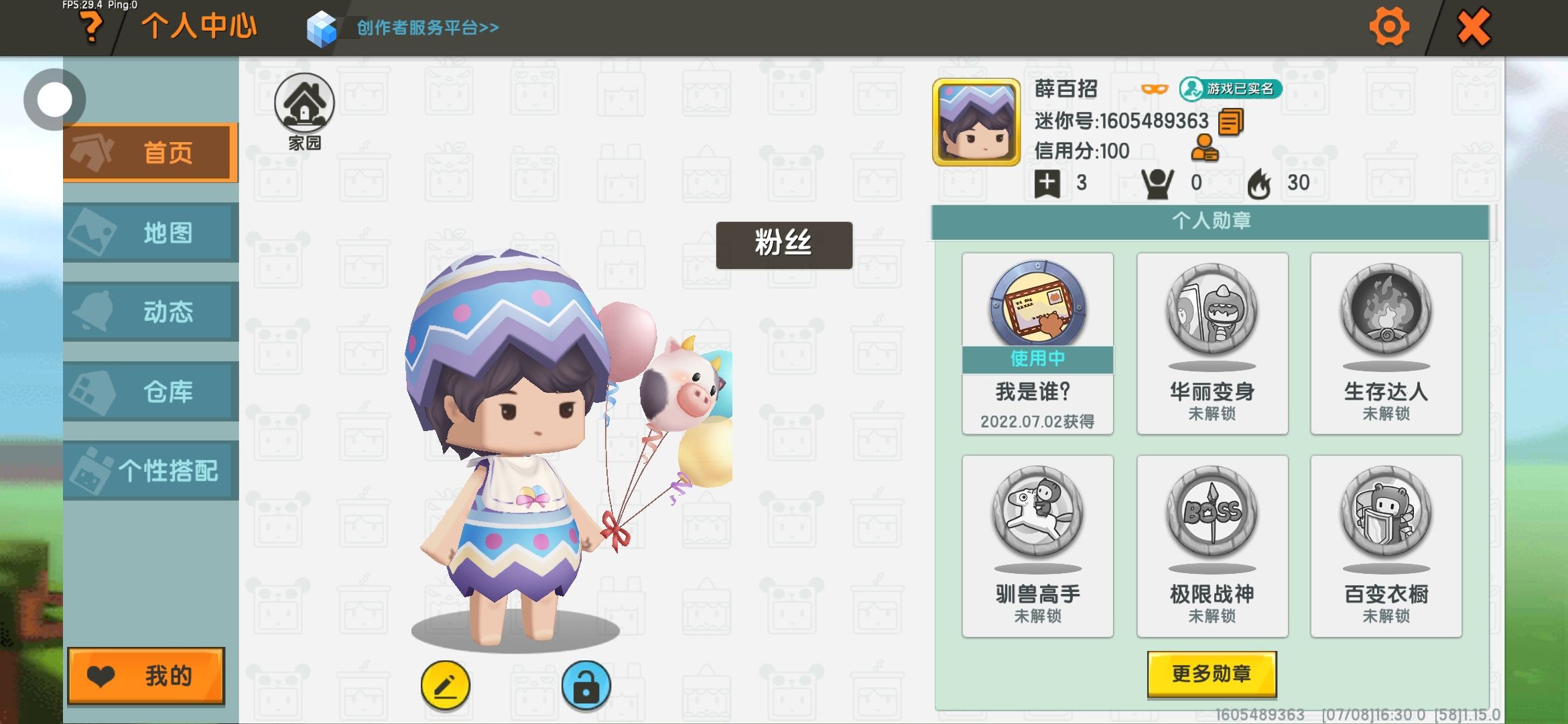This screenshot has height=724, width=1568.
Task: Click the question mark help icon
Action: point(91,27)
